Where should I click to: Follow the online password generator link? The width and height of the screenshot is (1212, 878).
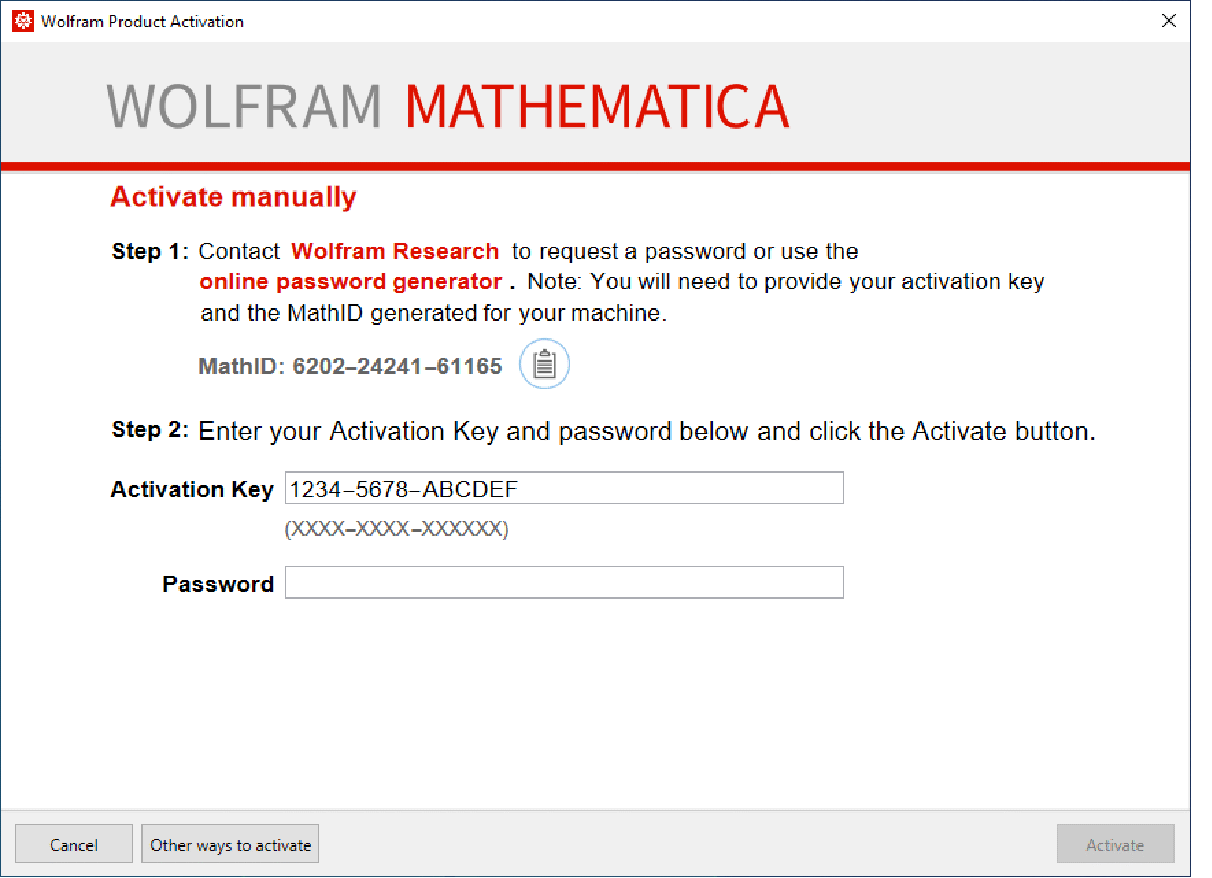pyautogui.click(x=350, y=282)
